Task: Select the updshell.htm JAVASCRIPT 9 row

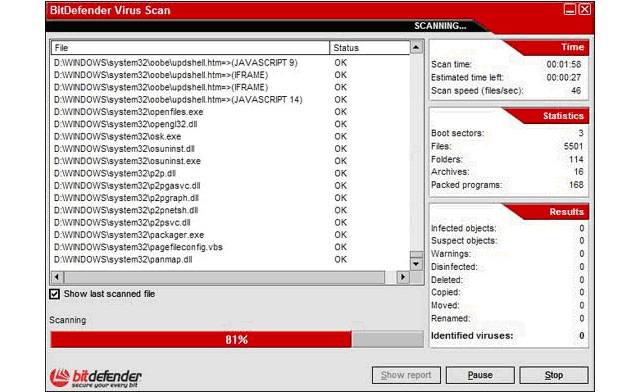Action: pos(231,63)
